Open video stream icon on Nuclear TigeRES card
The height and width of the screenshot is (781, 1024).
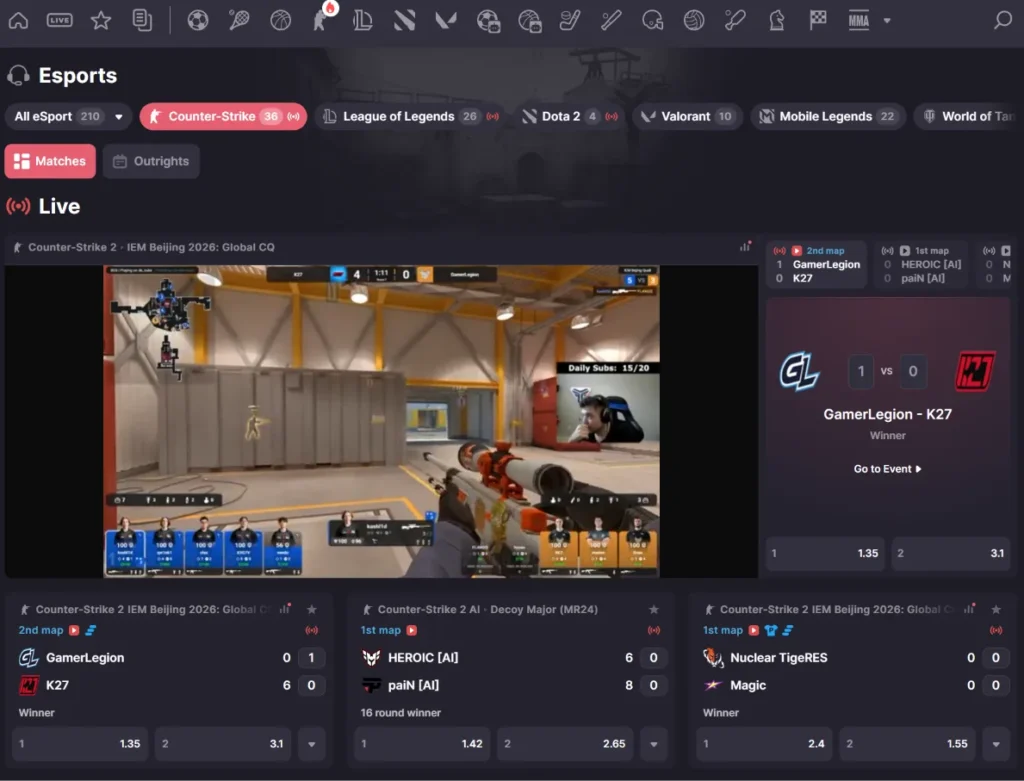tap(754, 630)
